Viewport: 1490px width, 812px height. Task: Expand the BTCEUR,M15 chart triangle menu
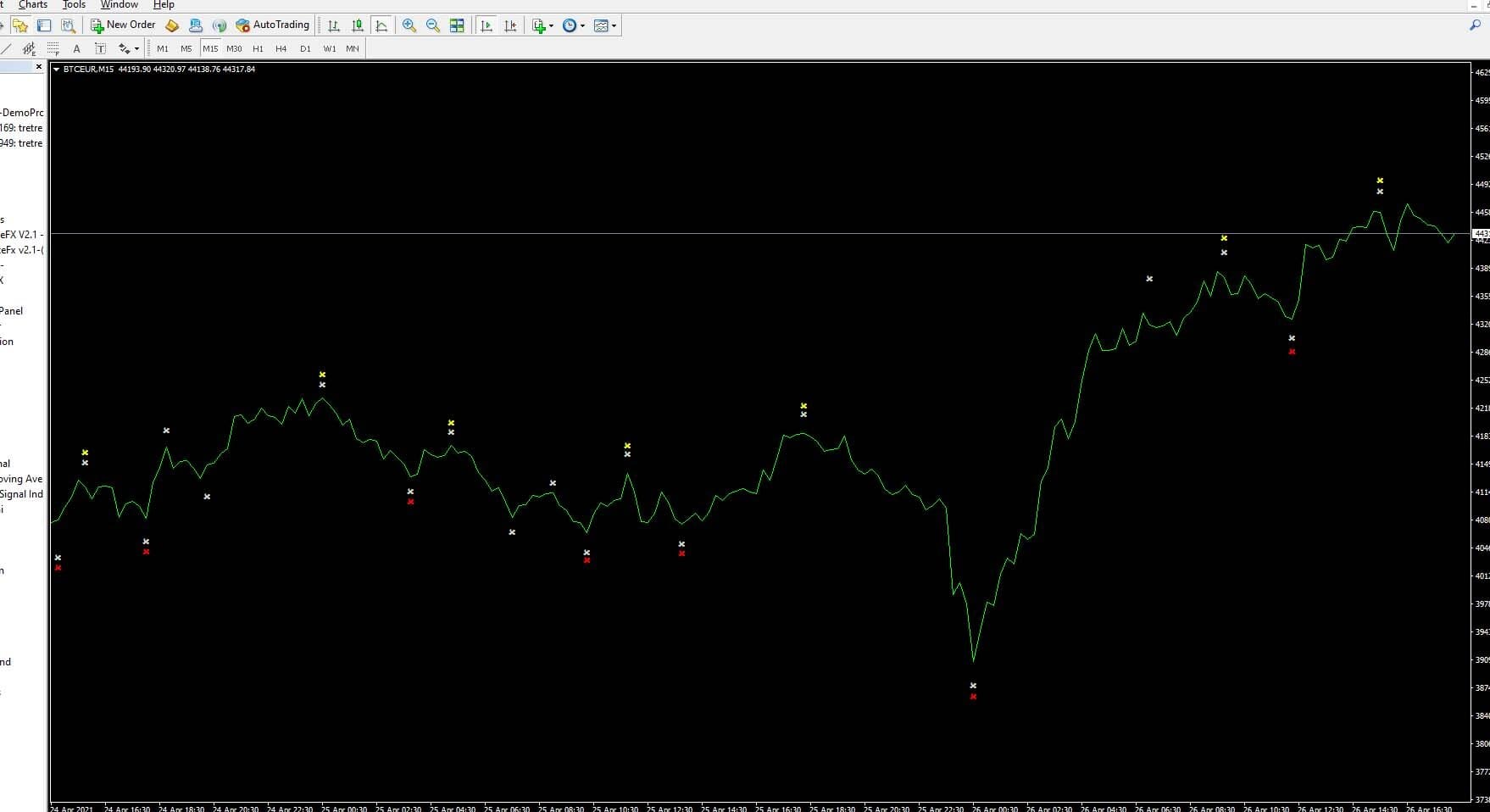[56, 70]
